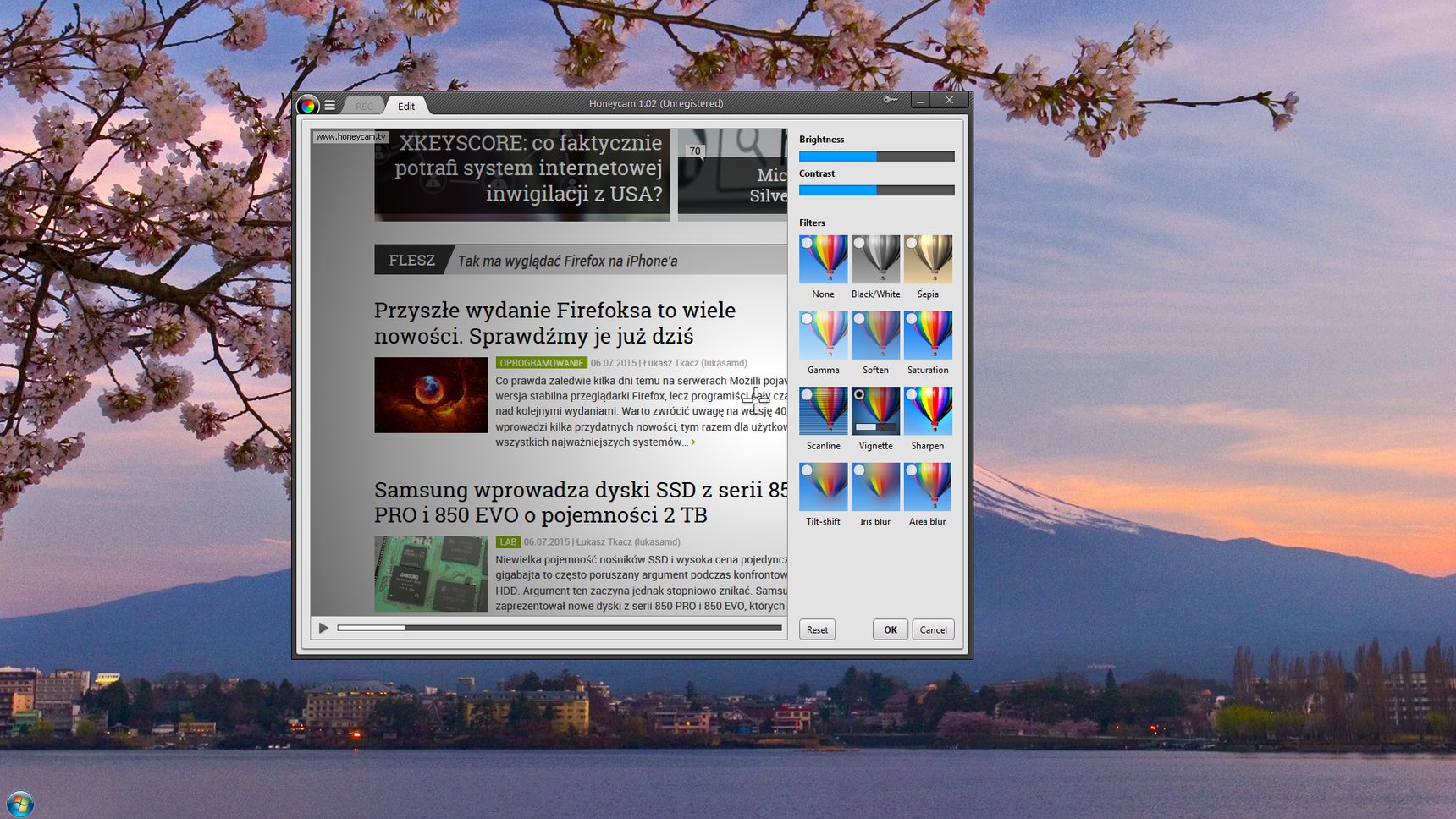Select the Vignette filter radio button
Viewport: 1456px width, 819px height.
coord(859,394)
